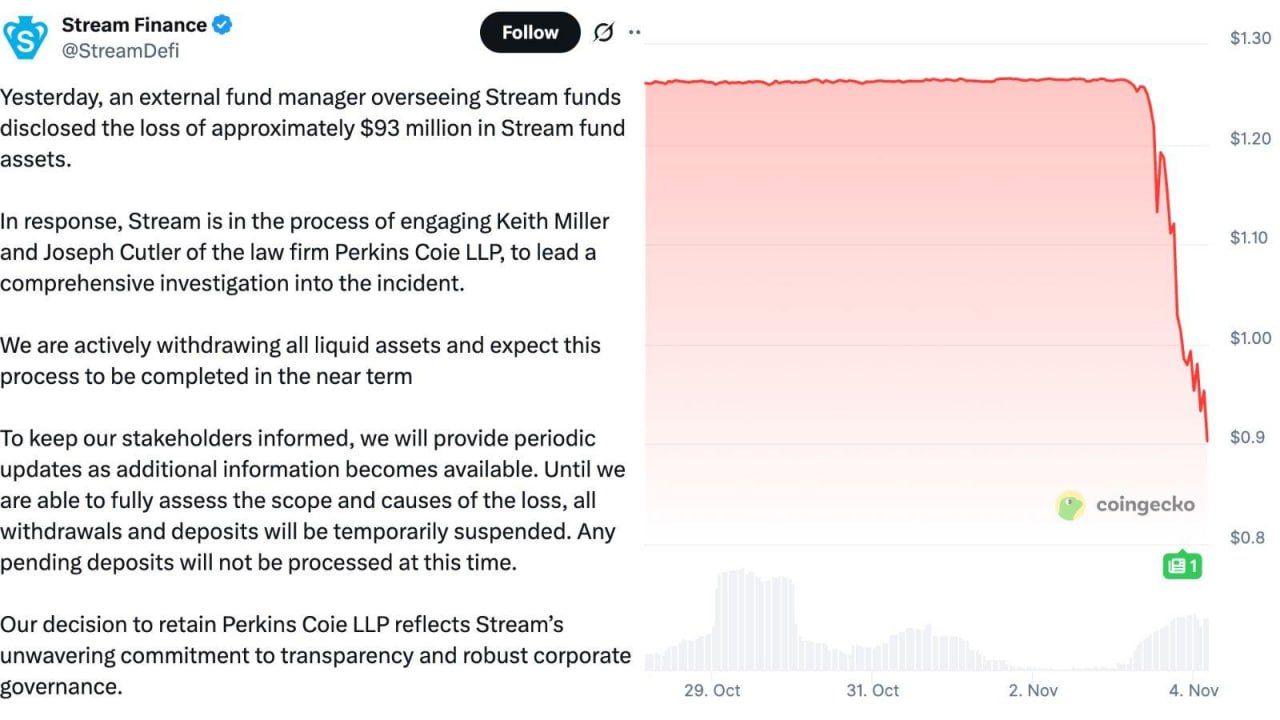Select the 29. Oct date label
The width and height of the screenshot is (1280, 720).
pos(712,690)
